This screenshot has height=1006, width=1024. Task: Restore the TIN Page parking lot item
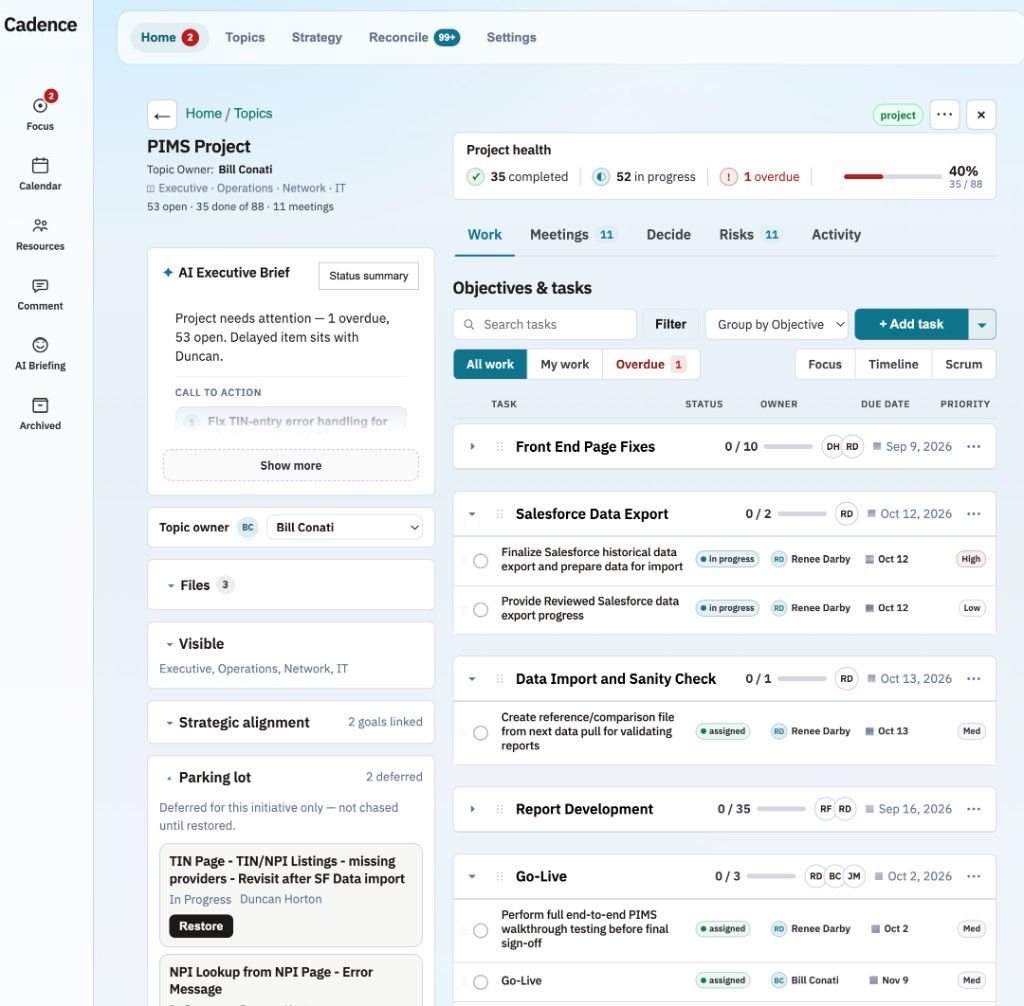(201, 926)
